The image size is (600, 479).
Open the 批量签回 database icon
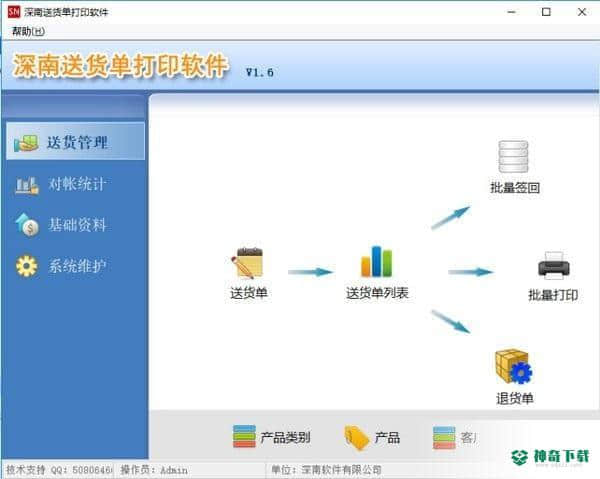tap(514, 157)
